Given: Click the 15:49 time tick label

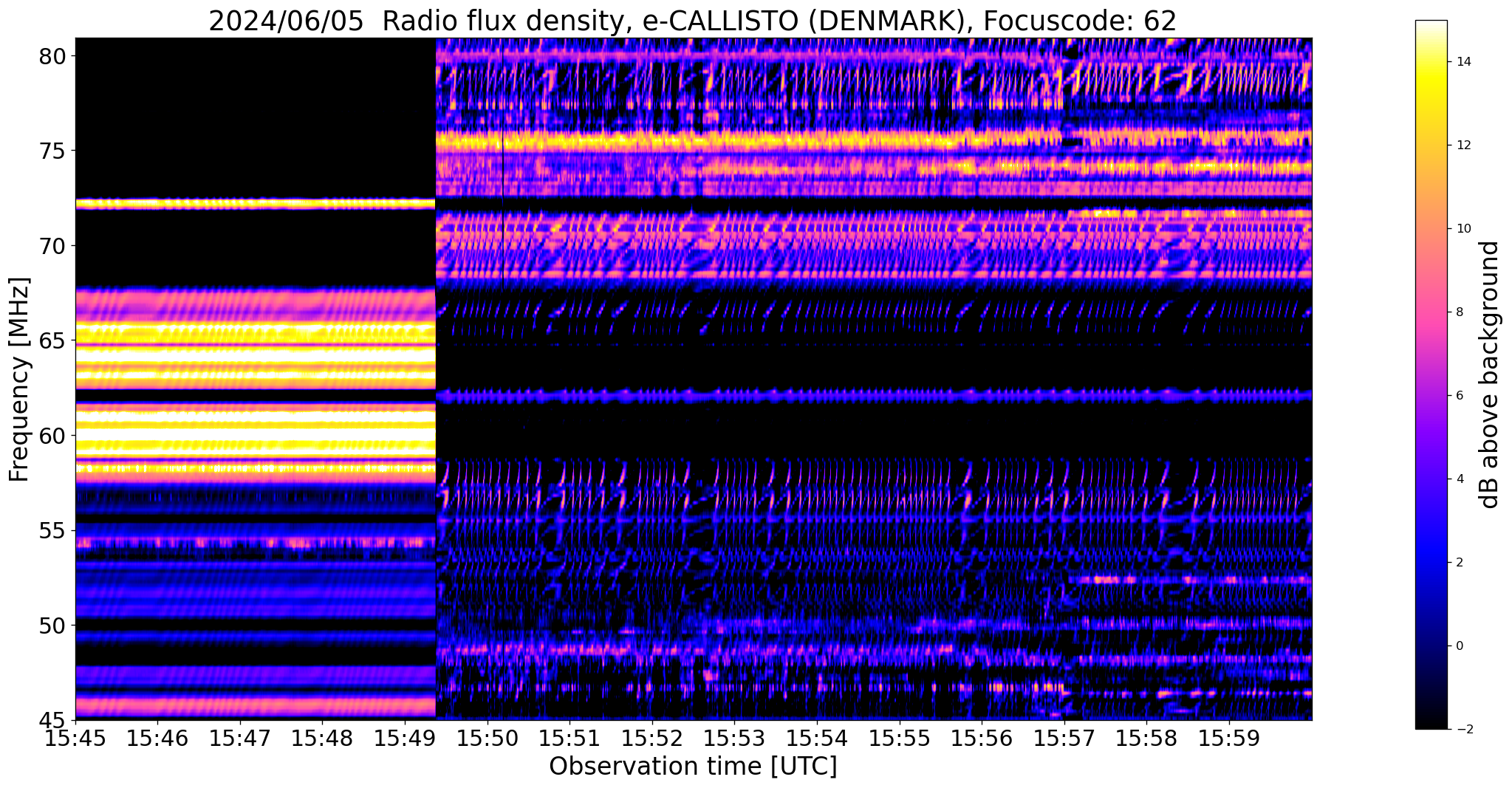Looking at the screenshot, I should click(x=405, y=739).
